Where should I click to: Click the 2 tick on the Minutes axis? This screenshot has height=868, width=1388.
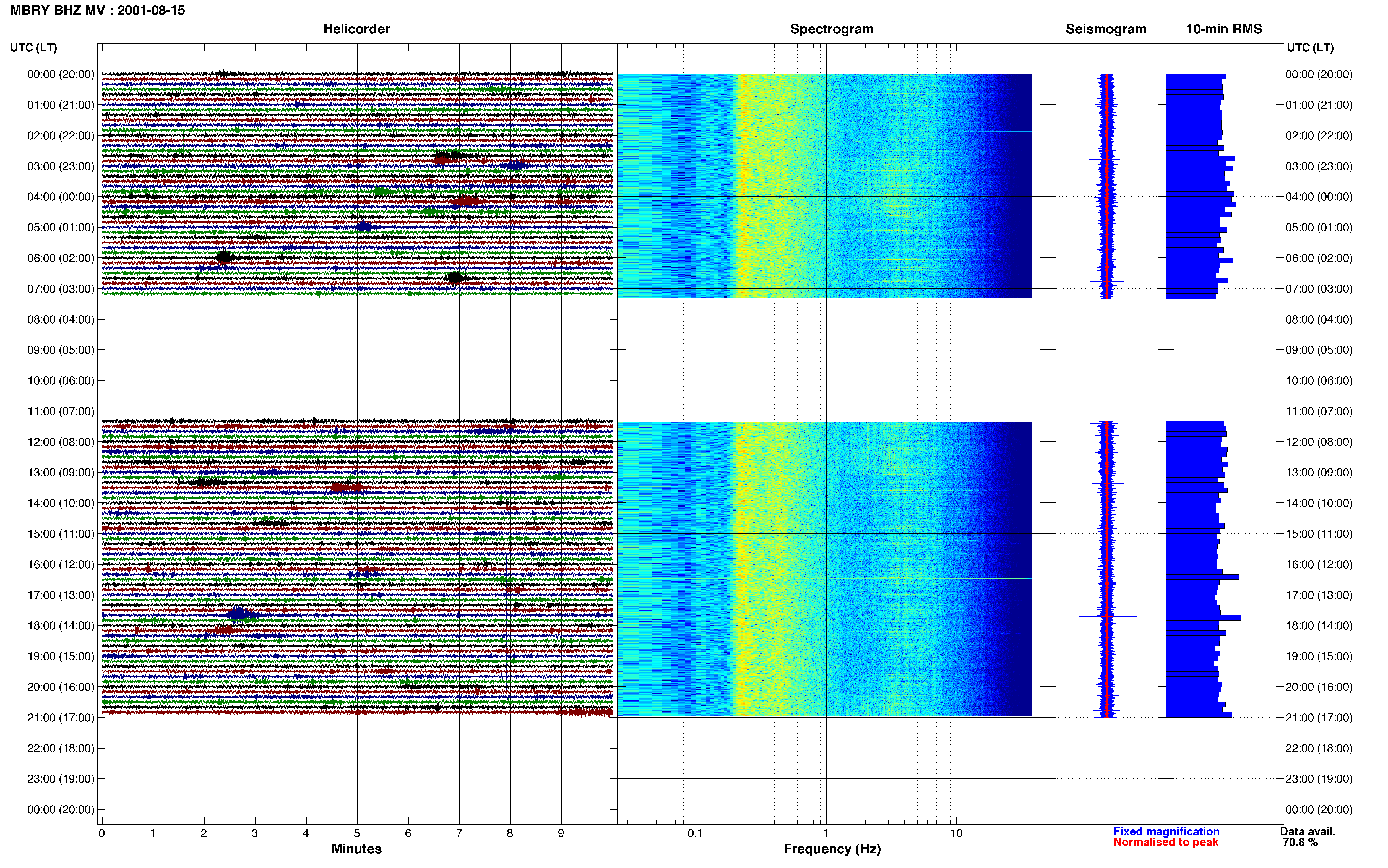pos(204,833)
